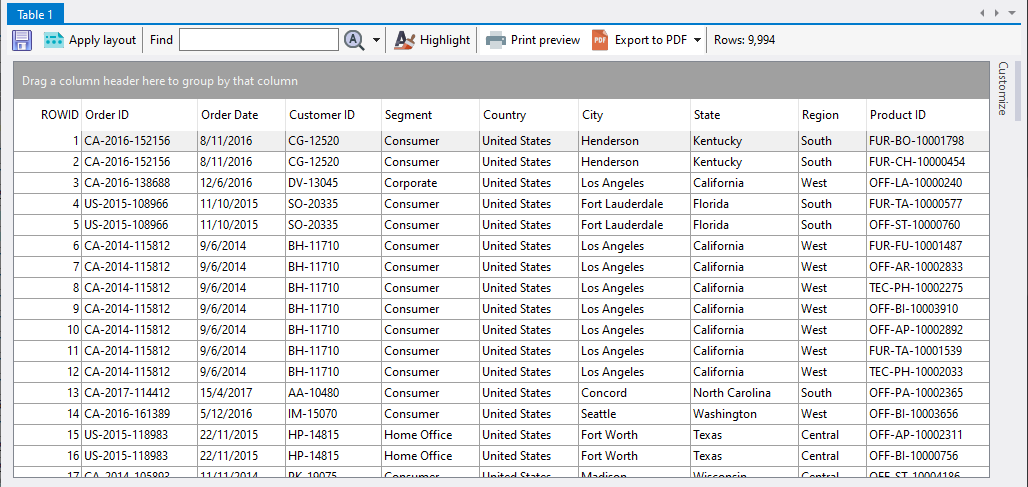Image resolution: width=1028 pixels, height=487 pixels.
Task: Click the save disk icon
Action: 22,40
